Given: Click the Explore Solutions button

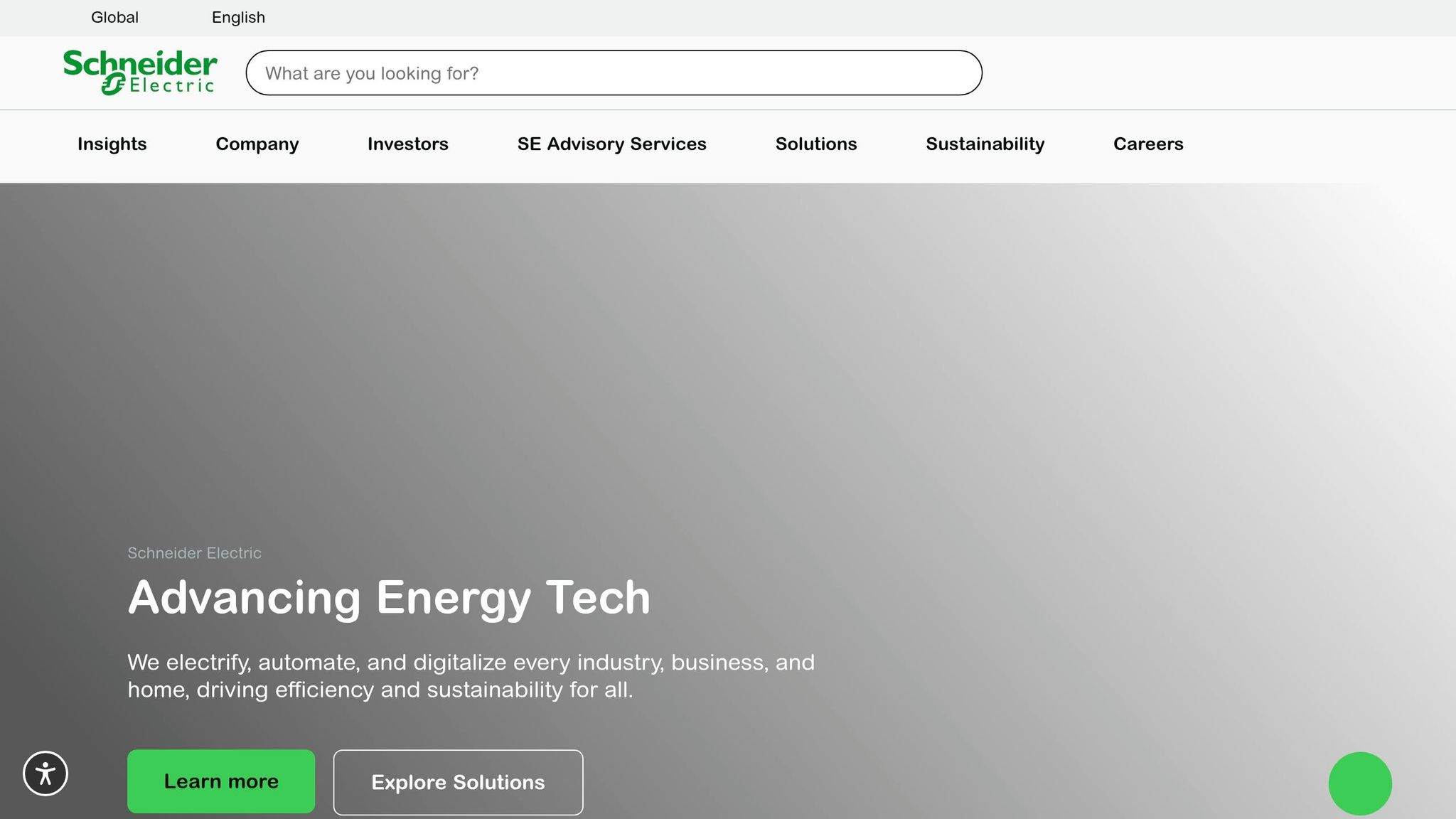Looking at the screenshot, I should coord(458,782).
